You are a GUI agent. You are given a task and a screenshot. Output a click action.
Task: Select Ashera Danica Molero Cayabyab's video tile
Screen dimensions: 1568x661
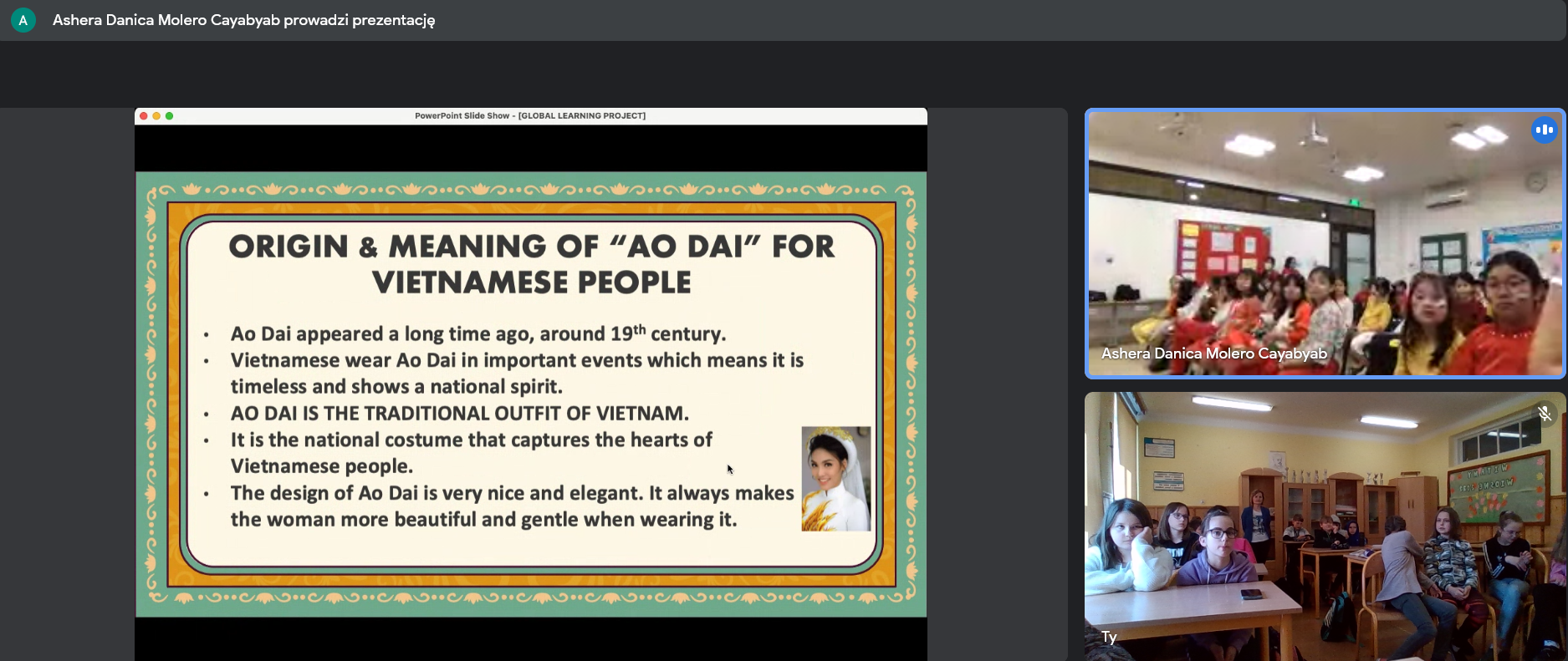coord(1325,242)
